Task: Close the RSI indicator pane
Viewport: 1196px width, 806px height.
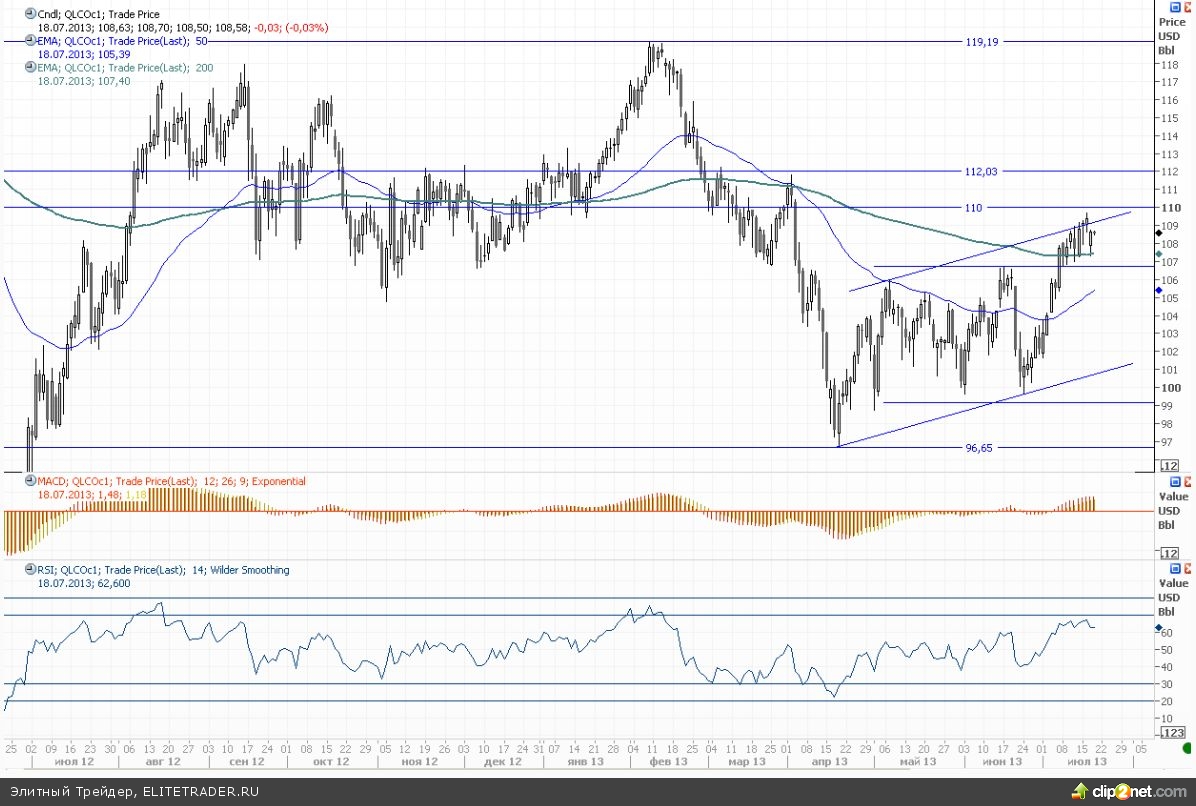Action: [x=1188, y=568]
